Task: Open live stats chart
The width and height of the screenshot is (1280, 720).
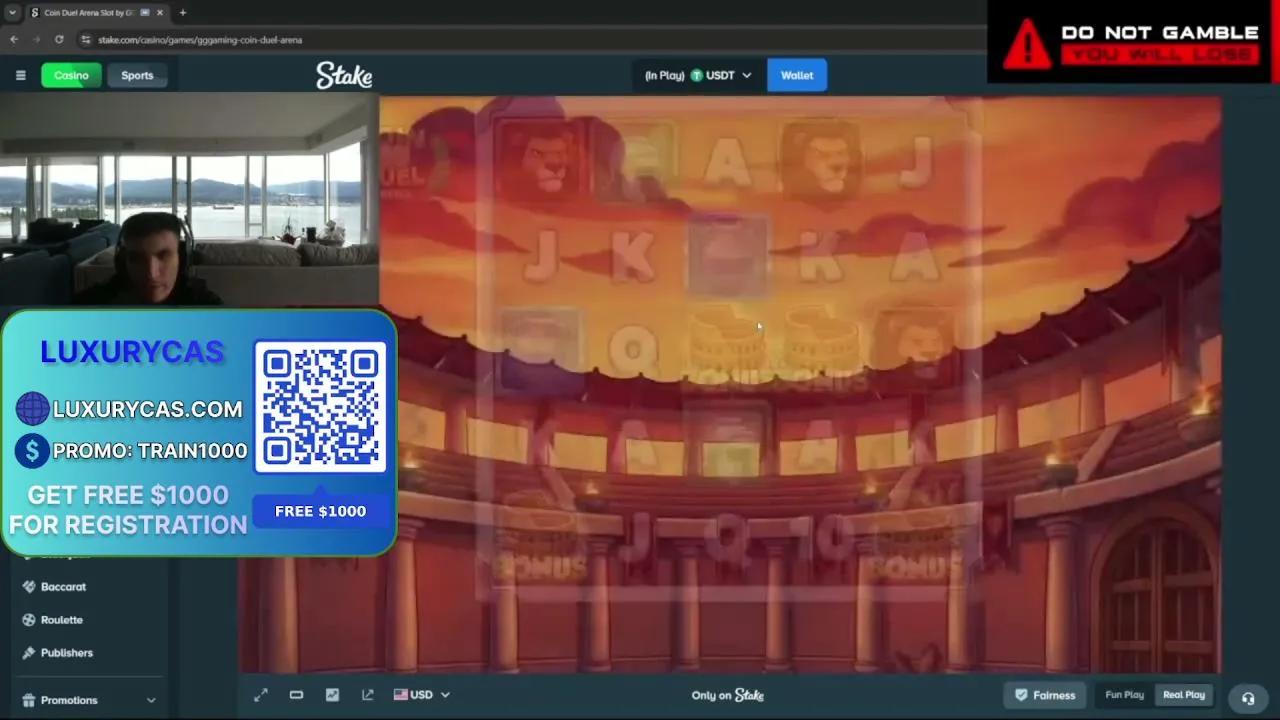Action: pyautogui.click(x=332, y=695)
